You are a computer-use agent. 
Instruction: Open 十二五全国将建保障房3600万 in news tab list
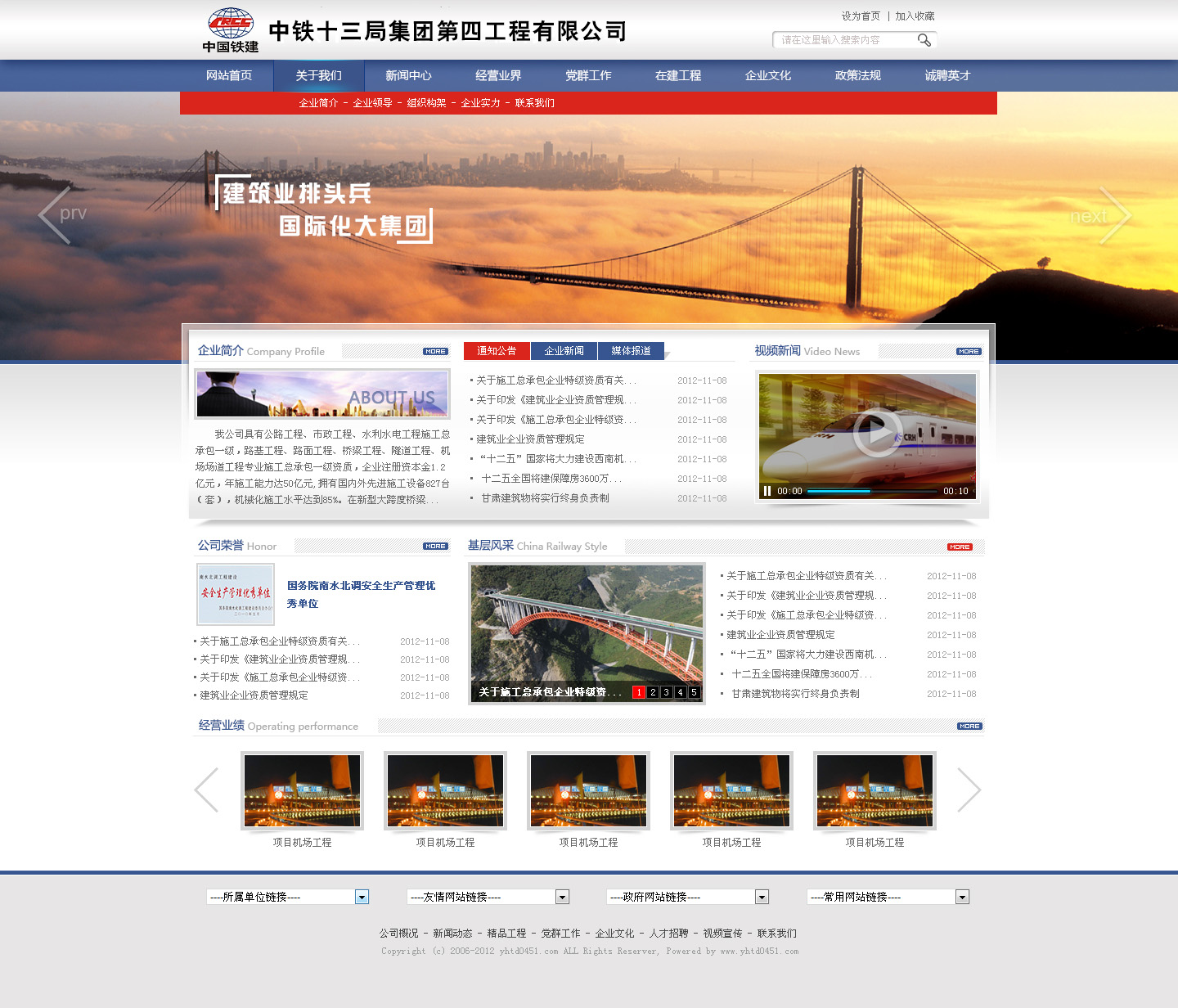[551, 479]
